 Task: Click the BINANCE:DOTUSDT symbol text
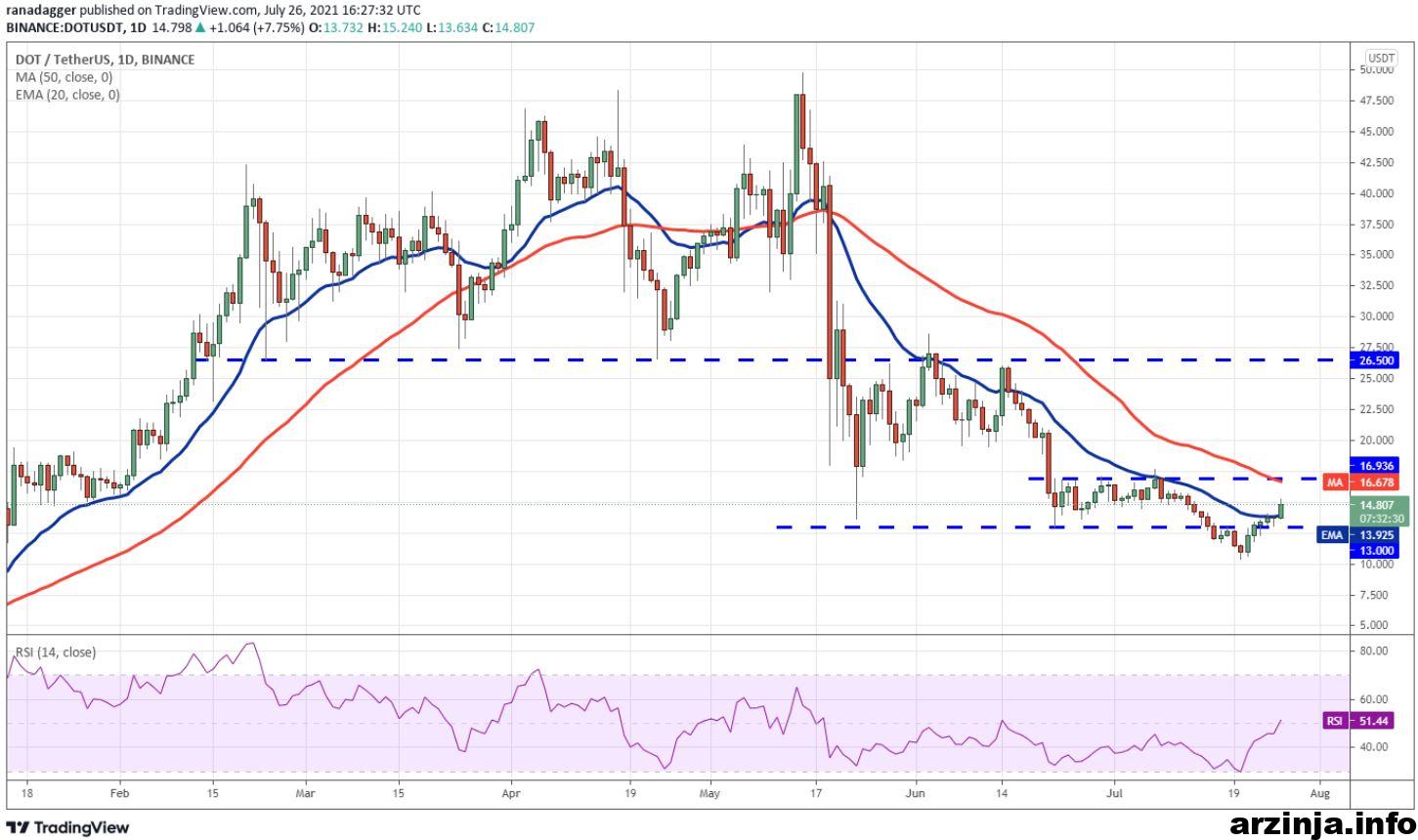tap(64, 27)
